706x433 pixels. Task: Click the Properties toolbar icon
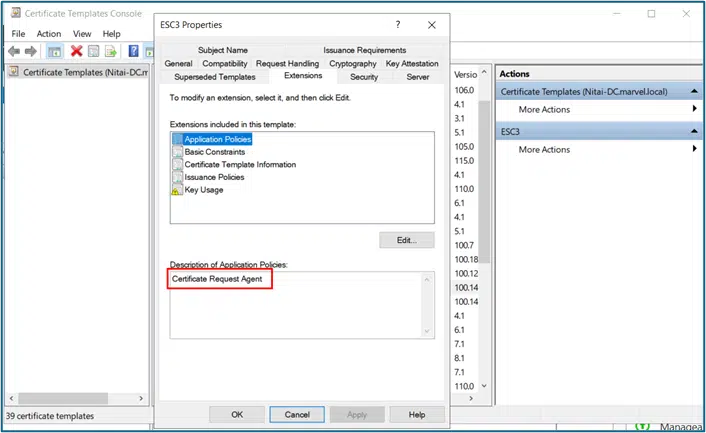click(x=93, y=51)
